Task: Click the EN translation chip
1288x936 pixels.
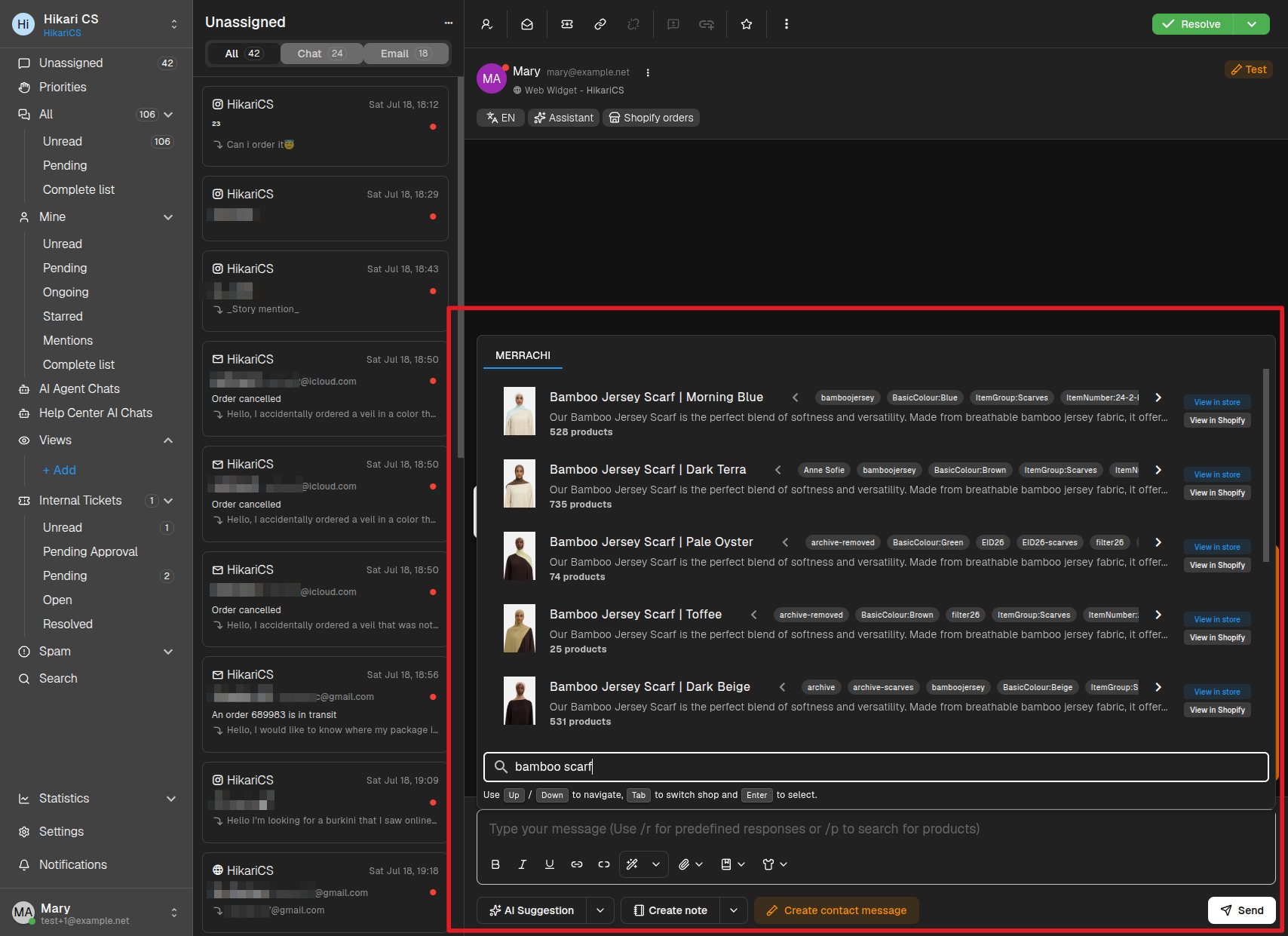Action: [x=501, y=118]
